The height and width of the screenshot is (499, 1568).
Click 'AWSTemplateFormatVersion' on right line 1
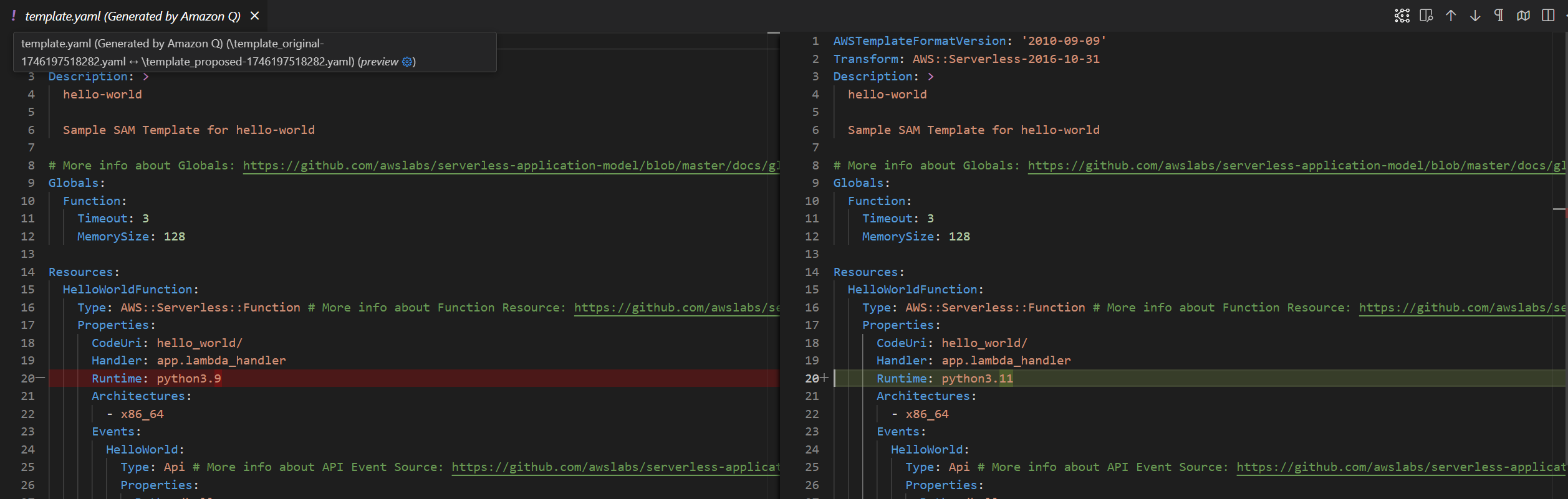[x=920, y=40]
